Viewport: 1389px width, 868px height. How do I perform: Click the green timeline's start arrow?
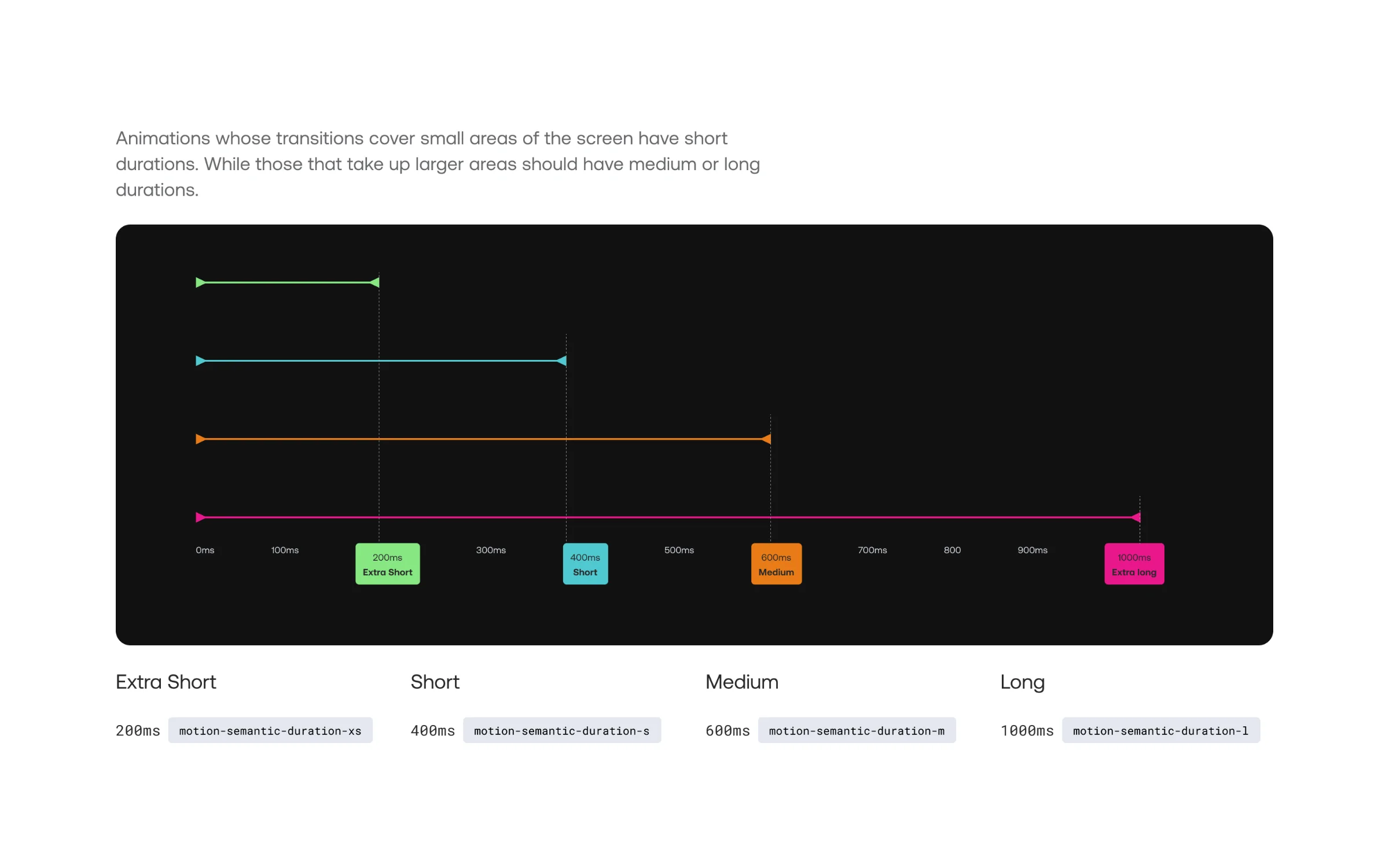pos(200,282)
